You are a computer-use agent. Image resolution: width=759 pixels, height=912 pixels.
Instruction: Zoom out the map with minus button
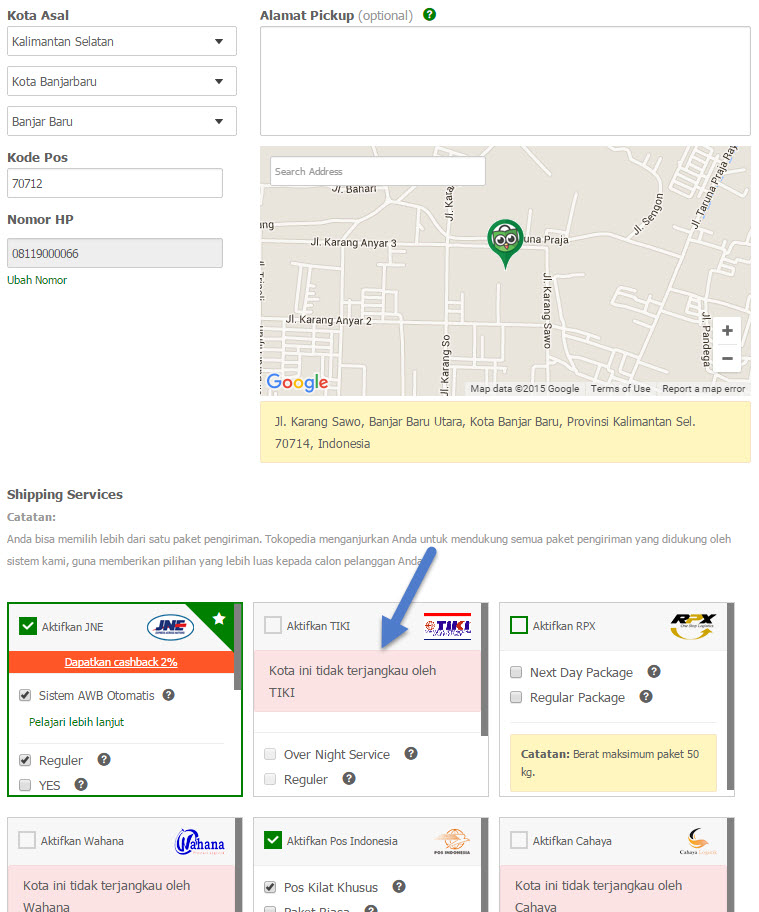click(x=727, y=358)
